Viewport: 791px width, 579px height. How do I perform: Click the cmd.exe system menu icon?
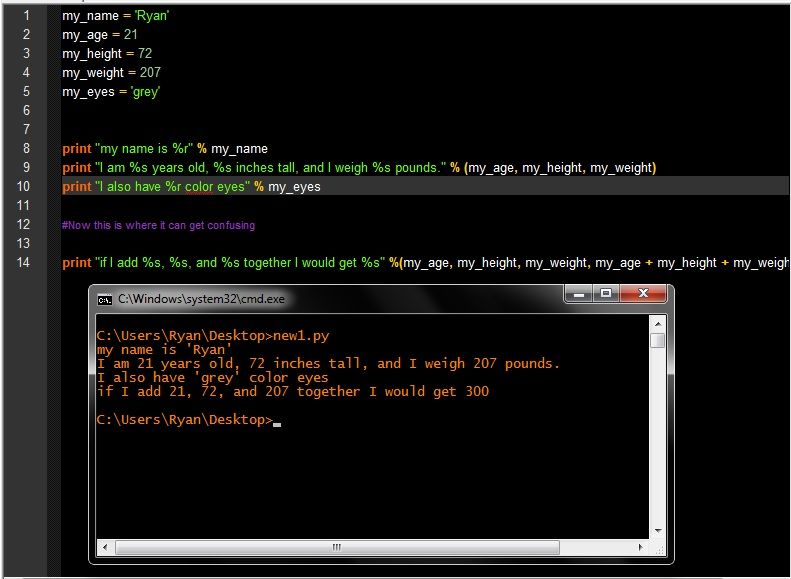click(x=104, y=299)
